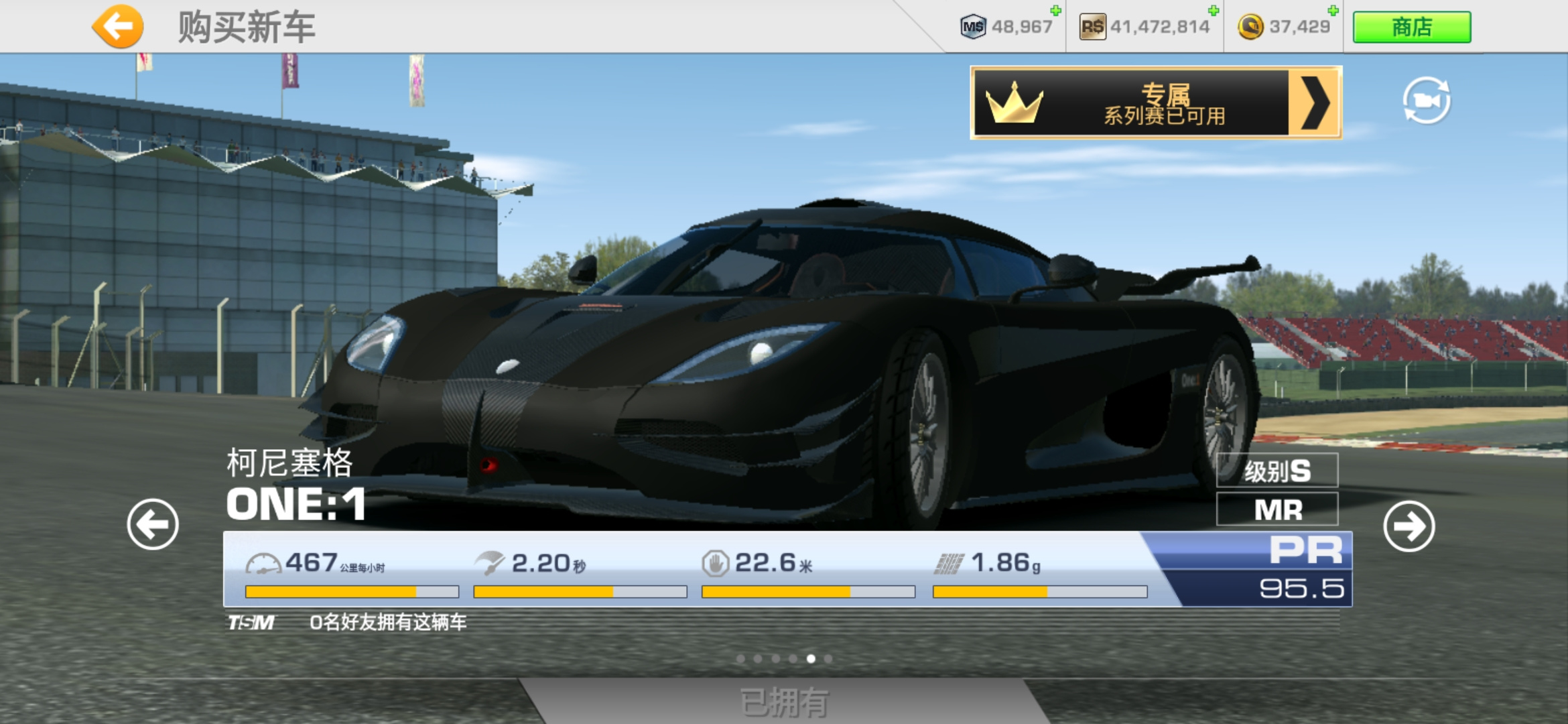Screen dimensions: 1568x724
Task: Tap the 级别S class badge
Action: (x=1277, y=471)
